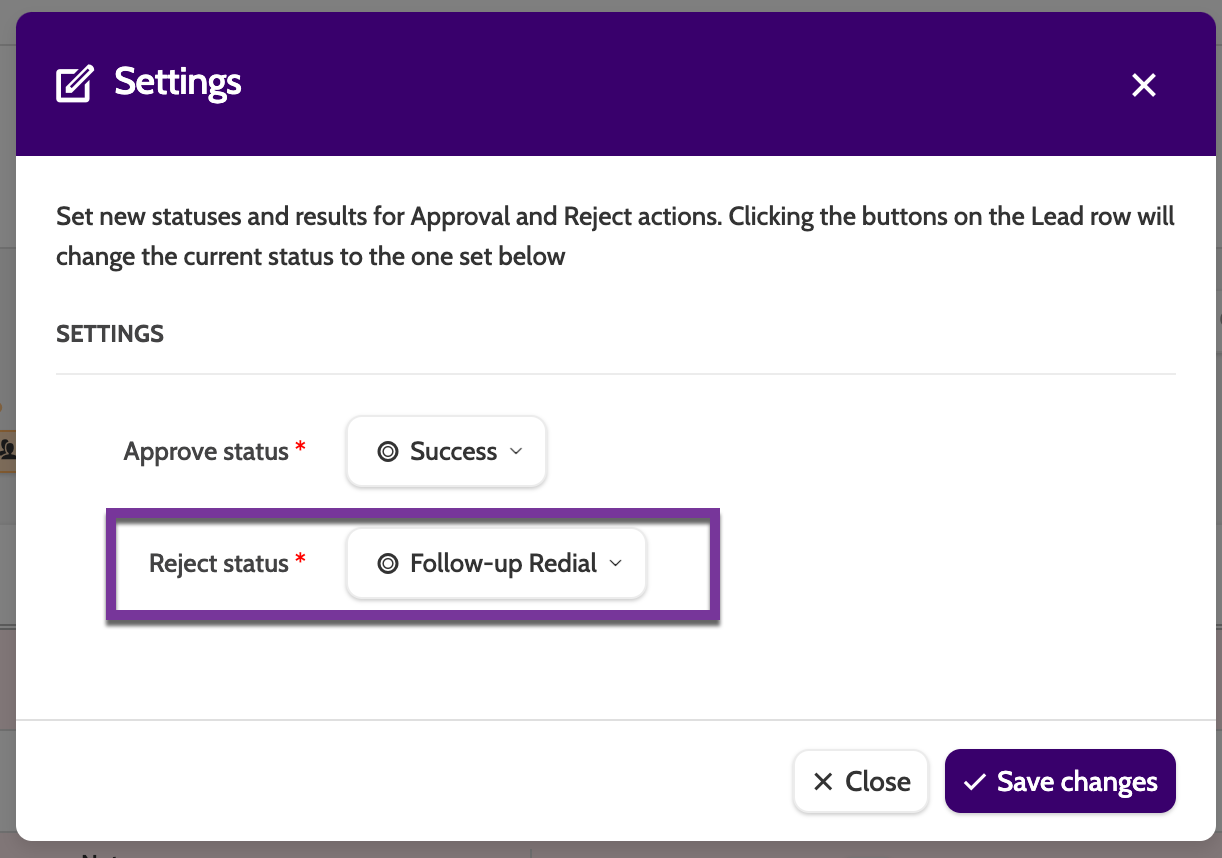This screenshot has width=1222, height=858.
Task: Expand the Reject status chevron arrow
Action: click(x=616, y=564)
